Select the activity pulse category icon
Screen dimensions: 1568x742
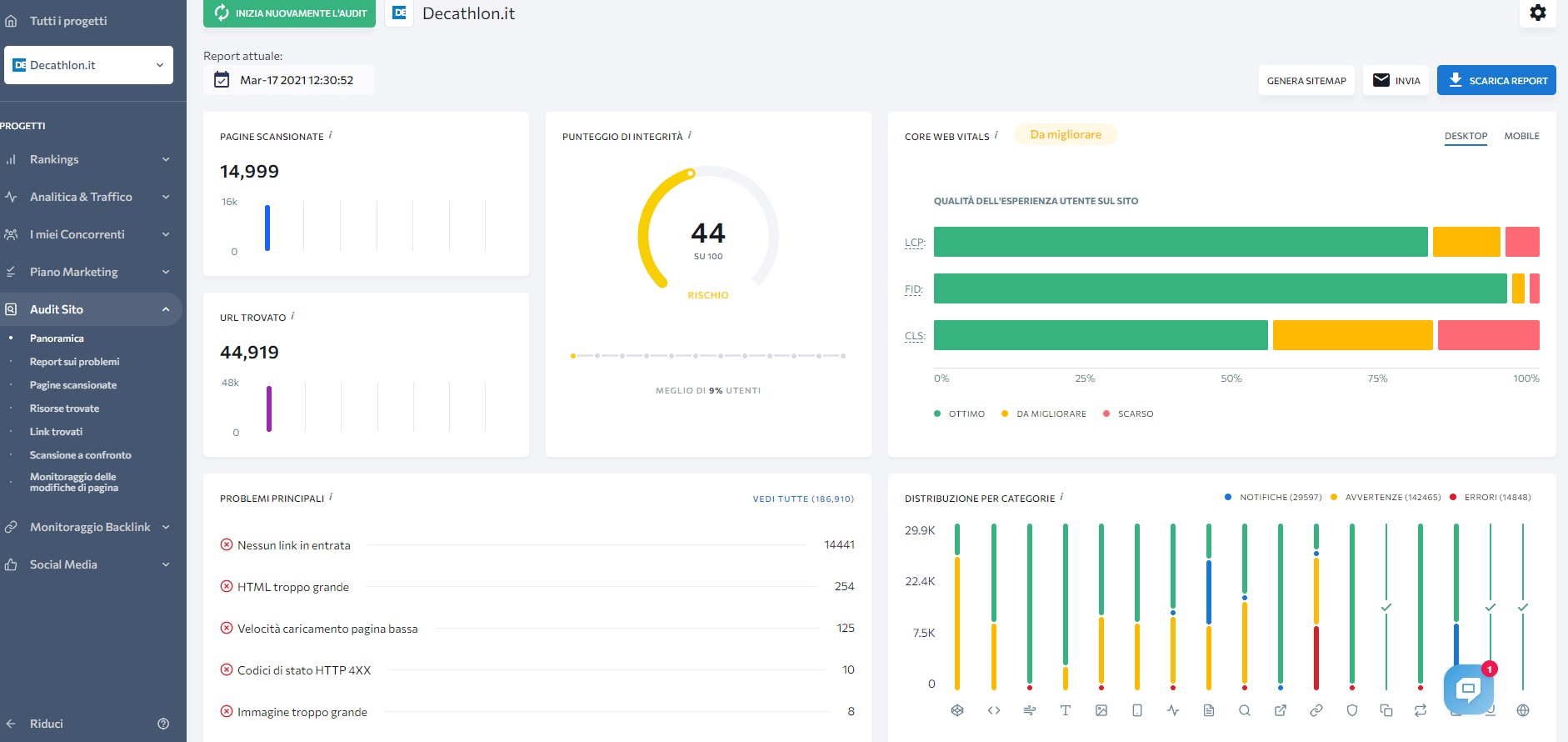(1173, 710)
